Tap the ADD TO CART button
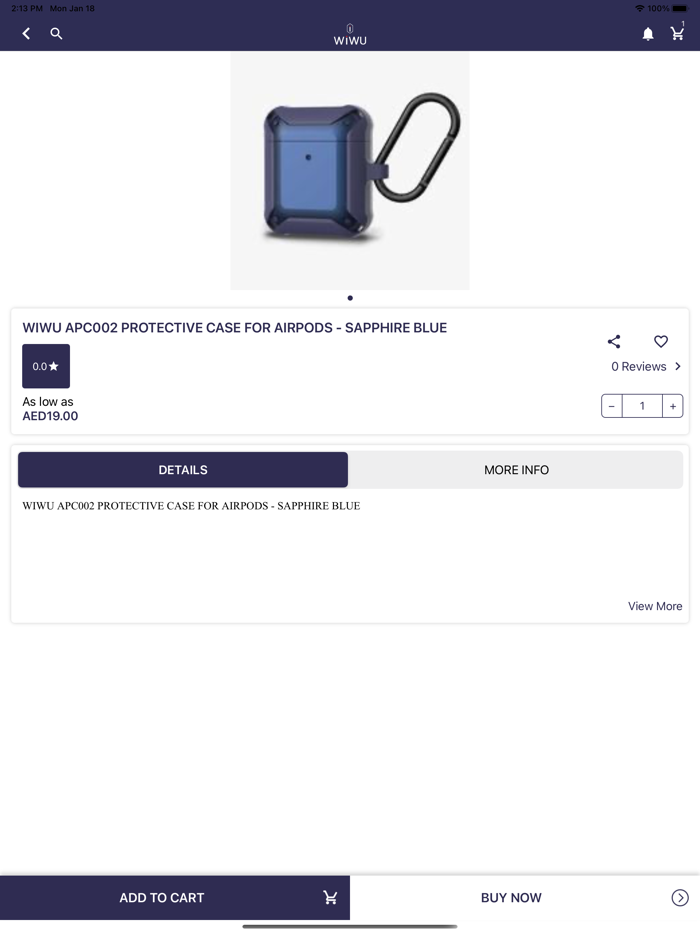This screenshot has height=934, width=700. (x=175, y=898)
